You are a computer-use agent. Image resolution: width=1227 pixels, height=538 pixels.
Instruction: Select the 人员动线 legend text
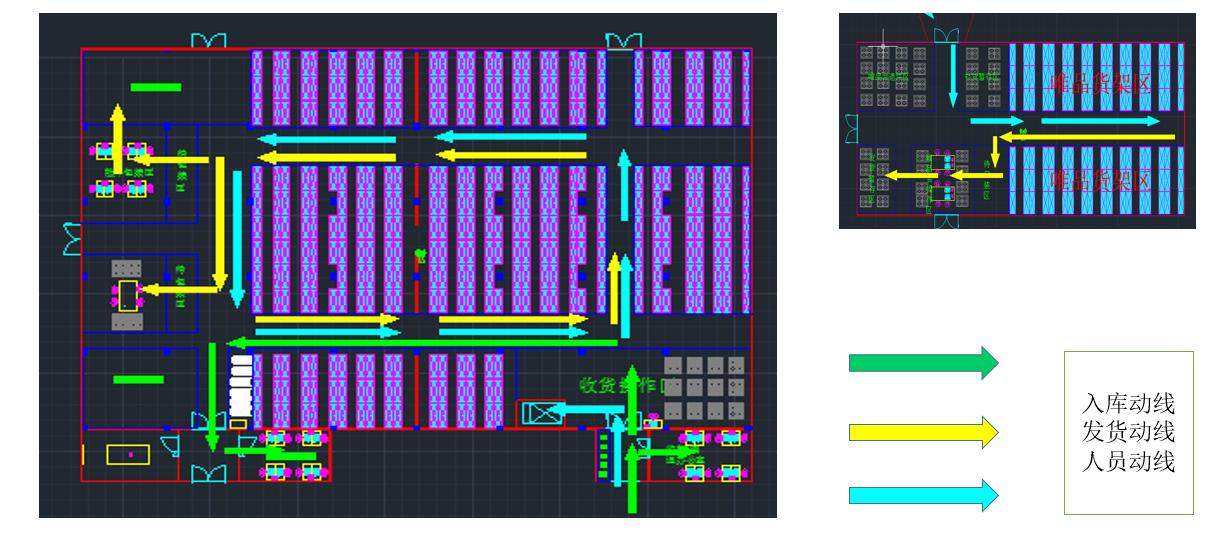(x=1128, y=462)
